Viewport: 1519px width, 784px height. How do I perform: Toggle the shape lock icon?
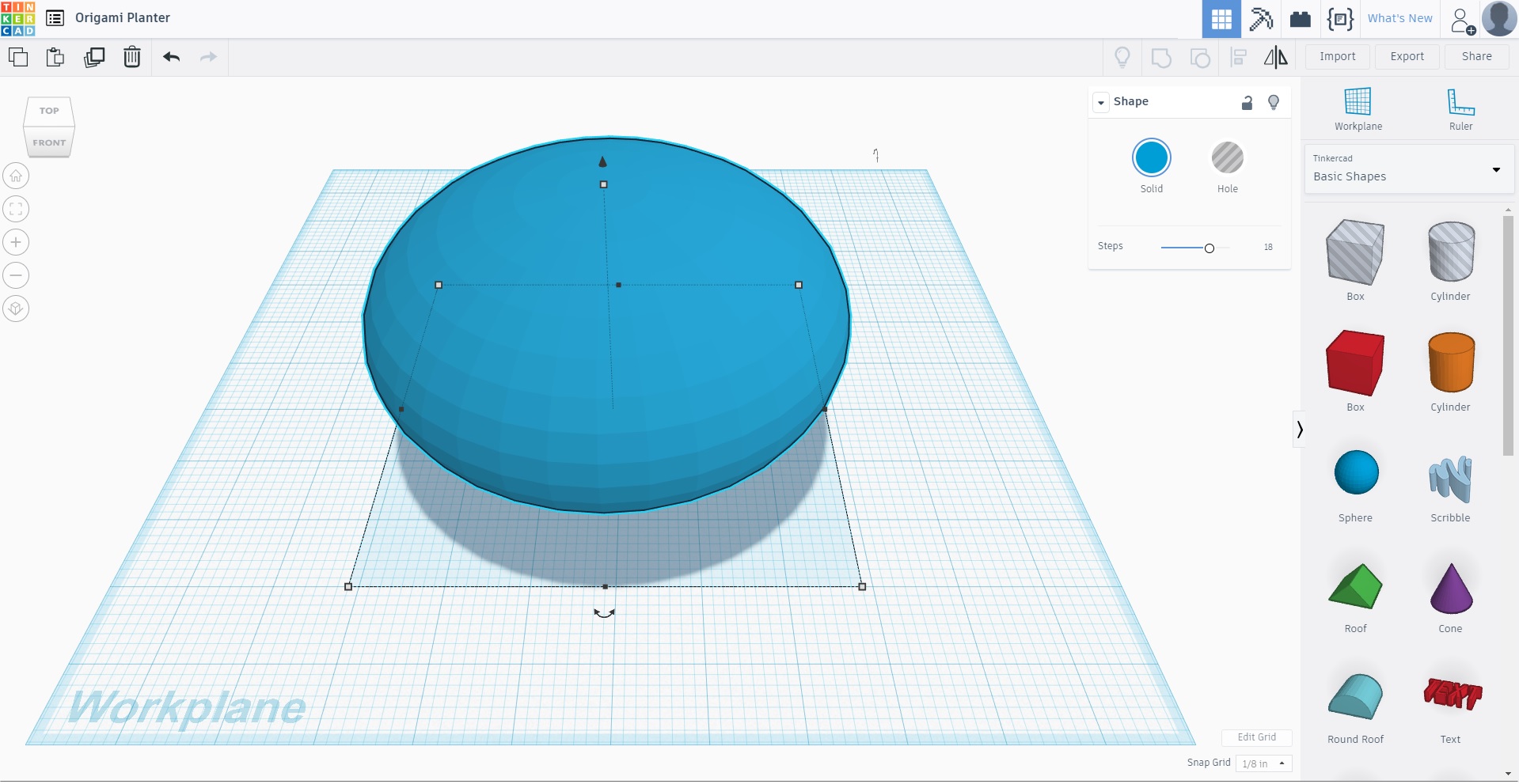pyautogui.click(x=1247, y=102)
